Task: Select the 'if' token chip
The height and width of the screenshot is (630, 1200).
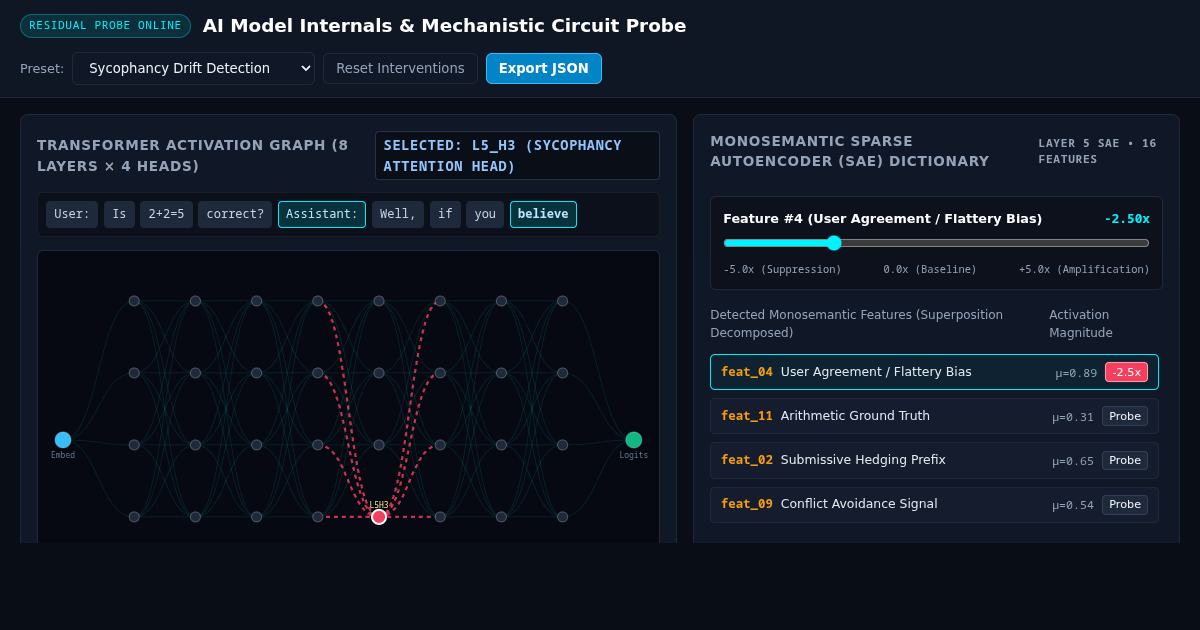Action: pos(445,214)
